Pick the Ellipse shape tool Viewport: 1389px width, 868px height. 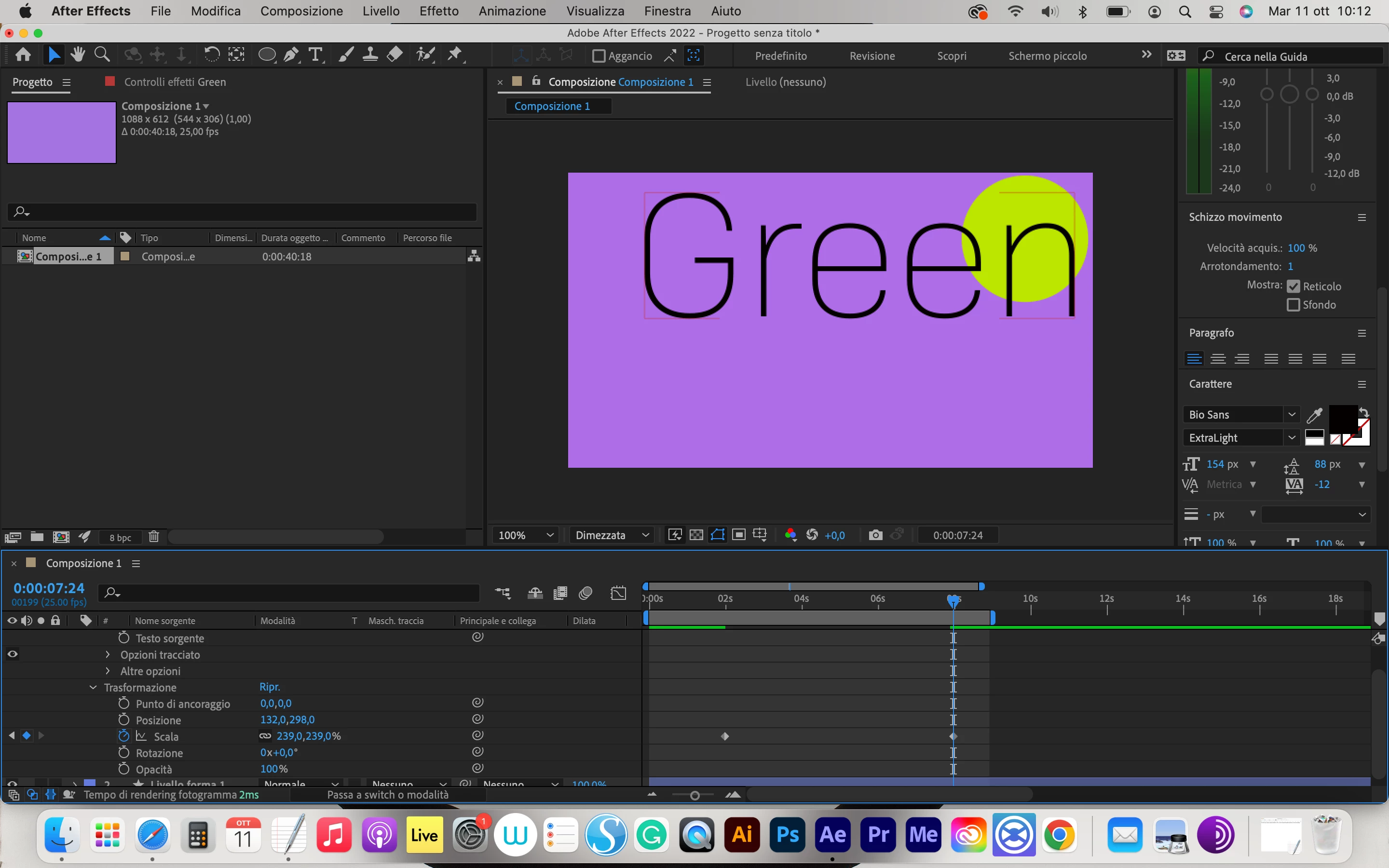266,55
